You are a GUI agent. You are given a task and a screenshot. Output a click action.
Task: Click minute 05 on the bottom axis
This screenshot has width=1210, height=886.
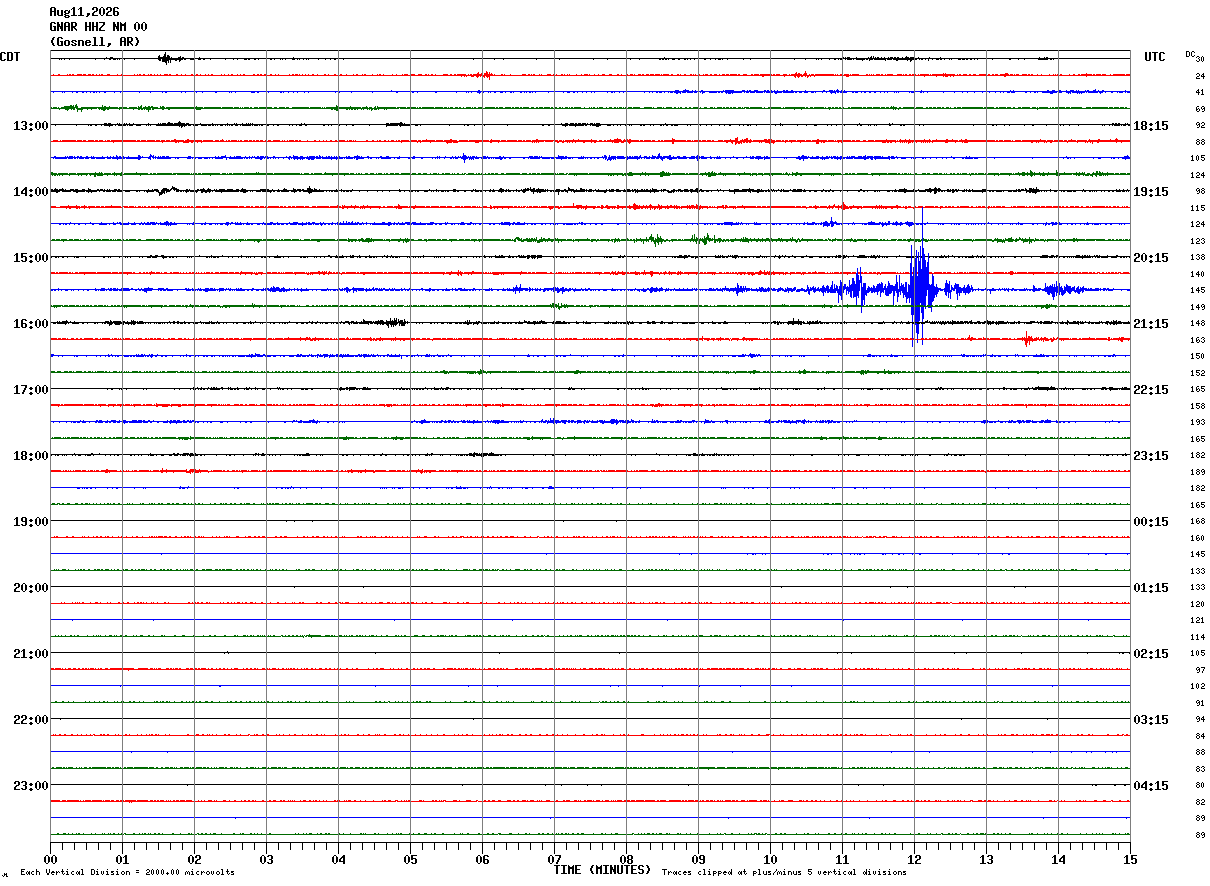click(x=410, y=859)
